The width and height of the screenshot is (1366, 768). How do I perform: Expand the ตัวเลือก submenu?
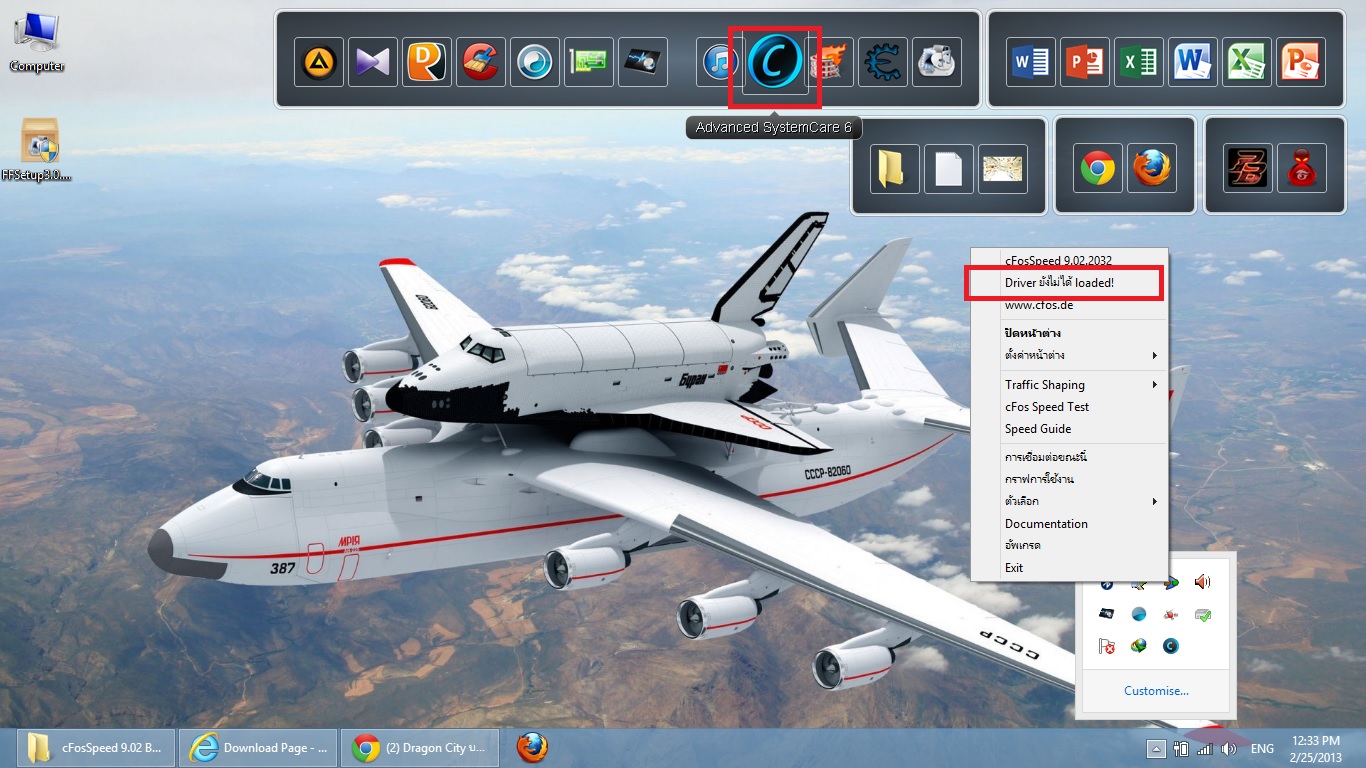coord(1069,501)
